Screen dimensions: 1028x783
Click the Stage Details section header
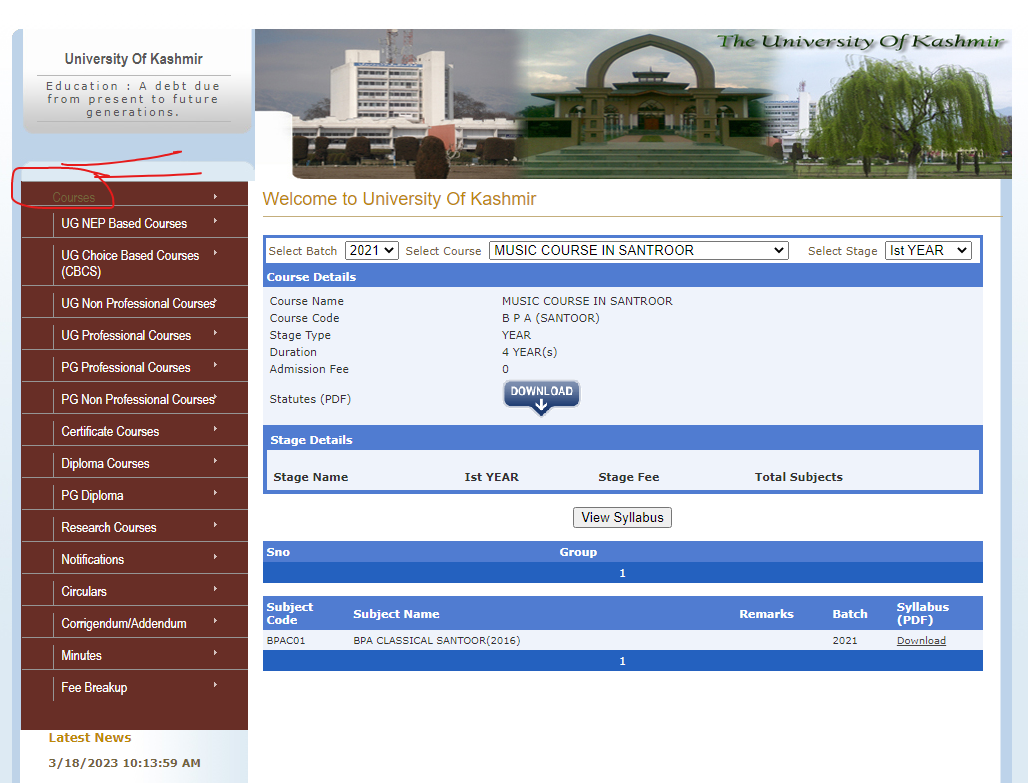(311, 440)
